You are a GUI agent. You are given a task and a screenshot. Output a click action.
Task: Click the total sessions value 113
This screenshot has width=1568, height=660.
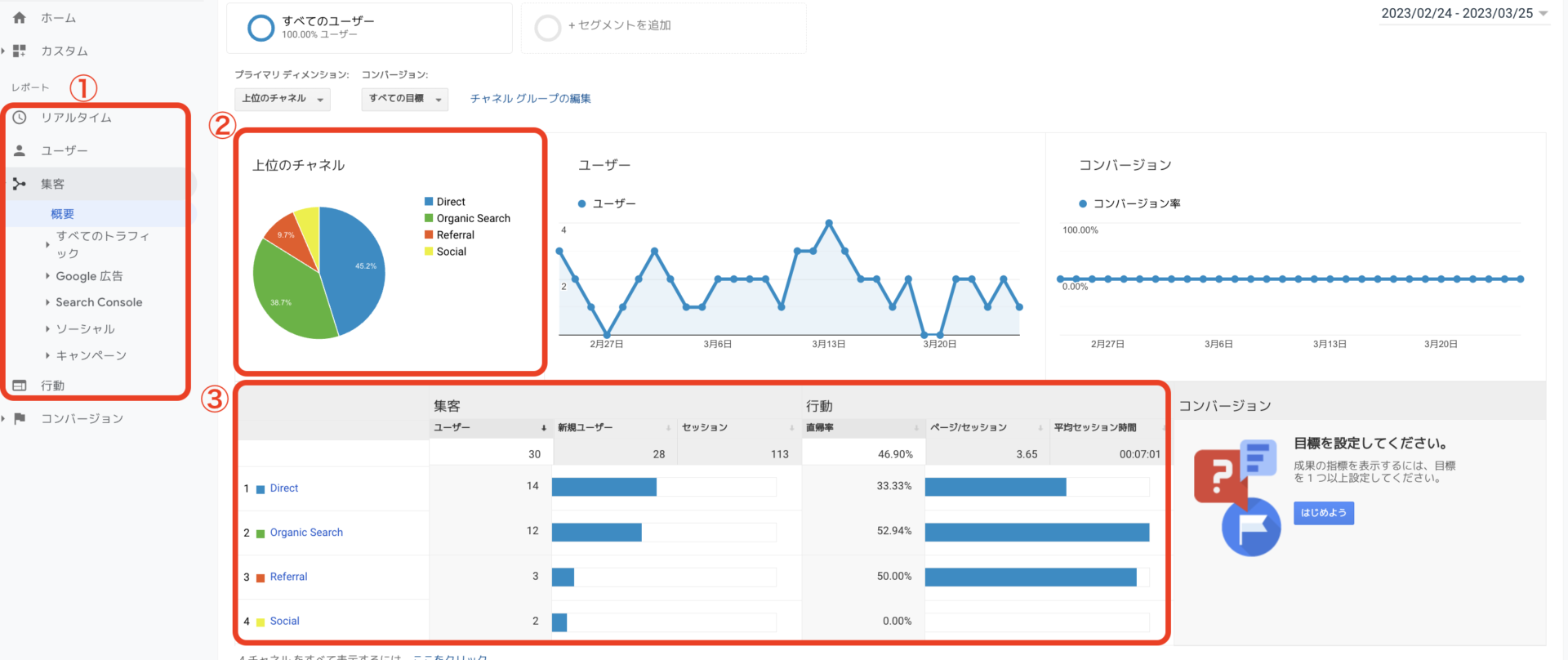pos(780,454)
